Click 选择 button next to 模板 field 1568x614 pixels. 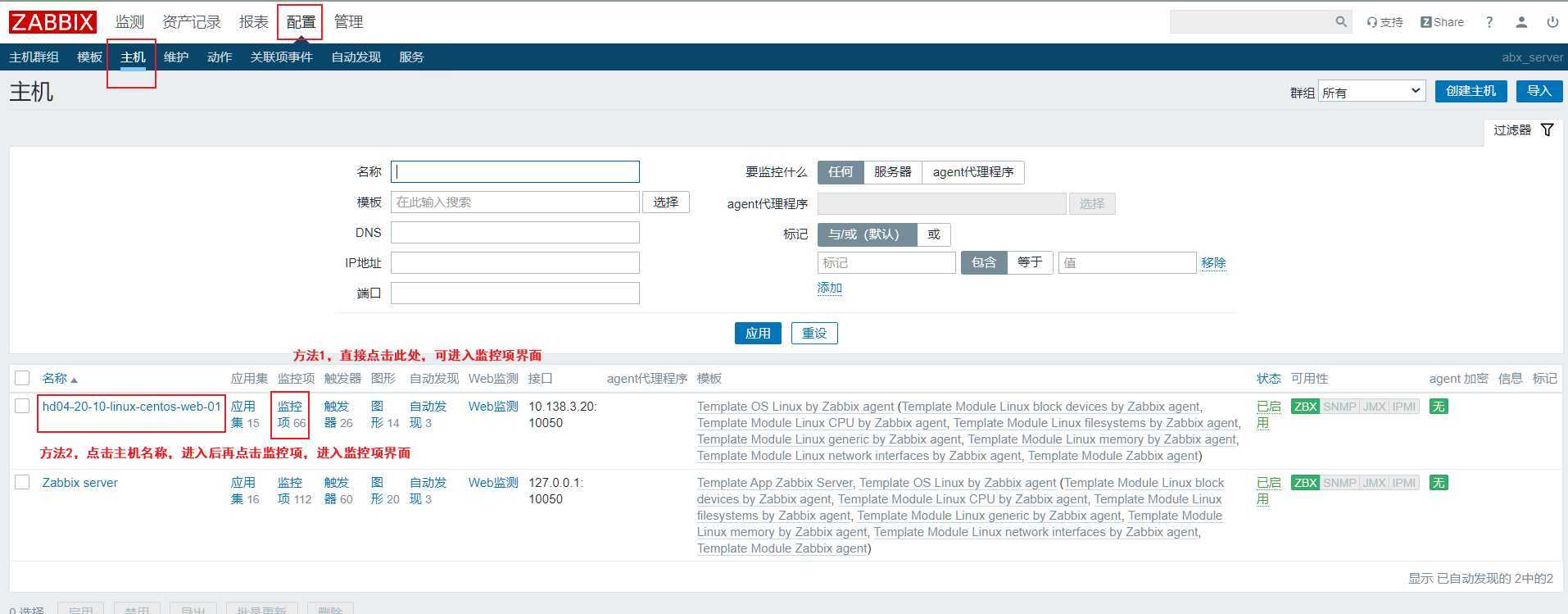(666, 202)
